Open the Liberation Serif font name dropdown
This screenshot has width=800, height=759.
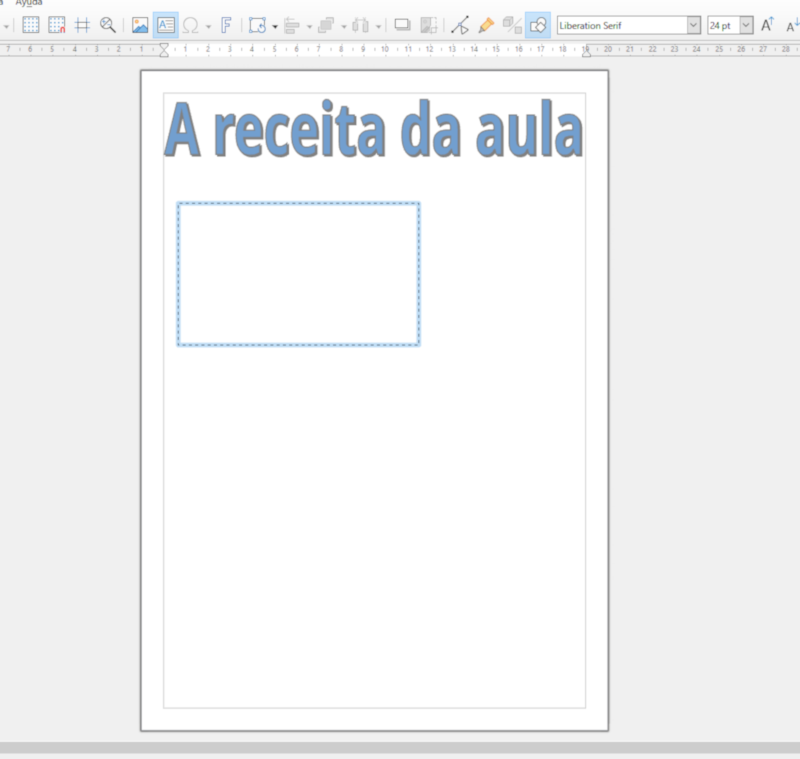[695, 25]
